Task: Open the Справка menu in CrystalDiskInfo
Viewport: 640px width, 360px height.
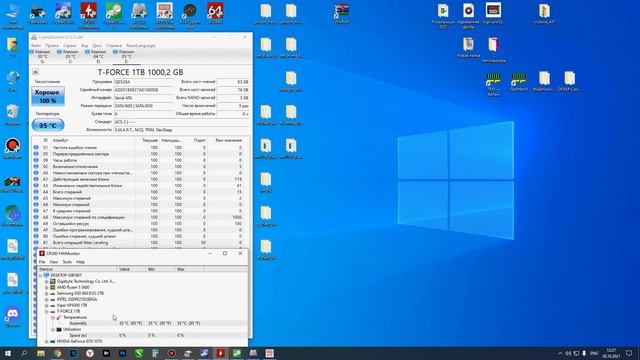Action: click(114, 46)
